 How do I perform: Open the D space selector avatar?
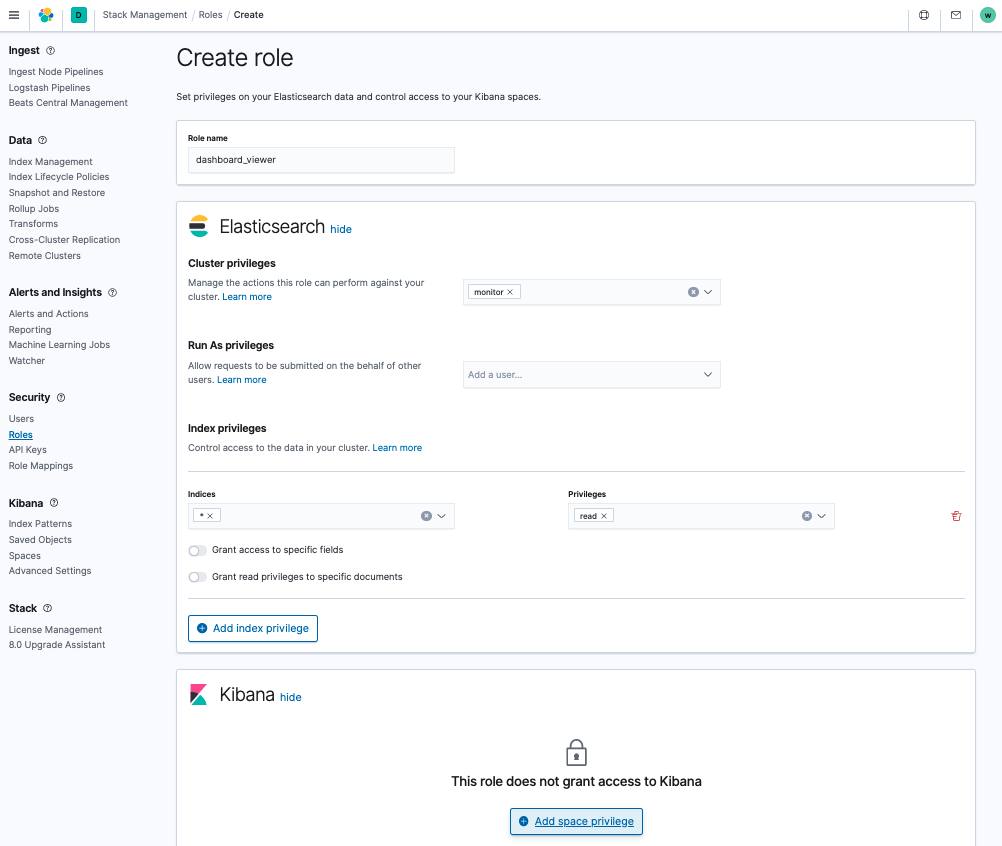pos(79,15)
